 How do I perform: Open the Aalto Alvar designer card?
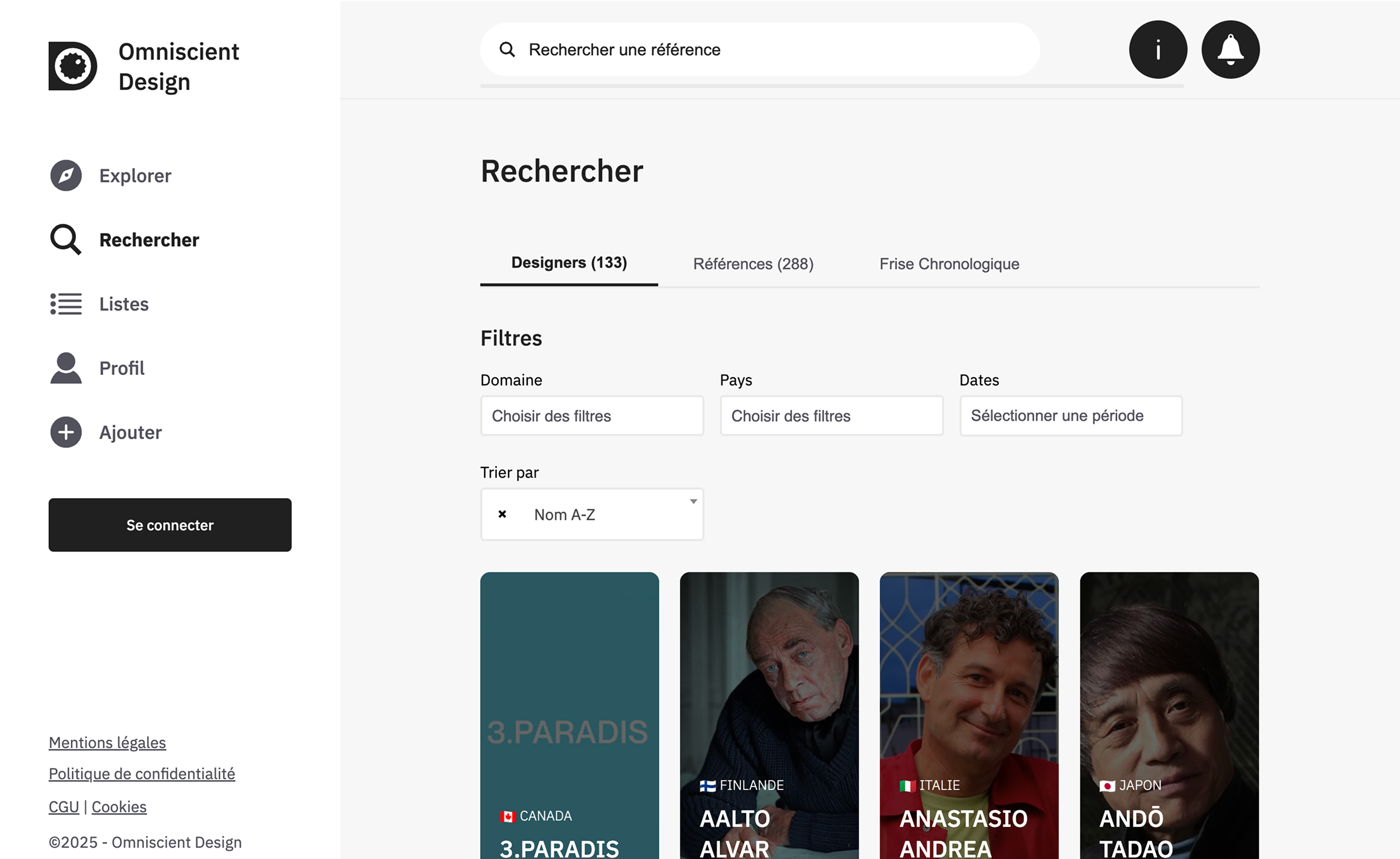[x=769, y=716]
